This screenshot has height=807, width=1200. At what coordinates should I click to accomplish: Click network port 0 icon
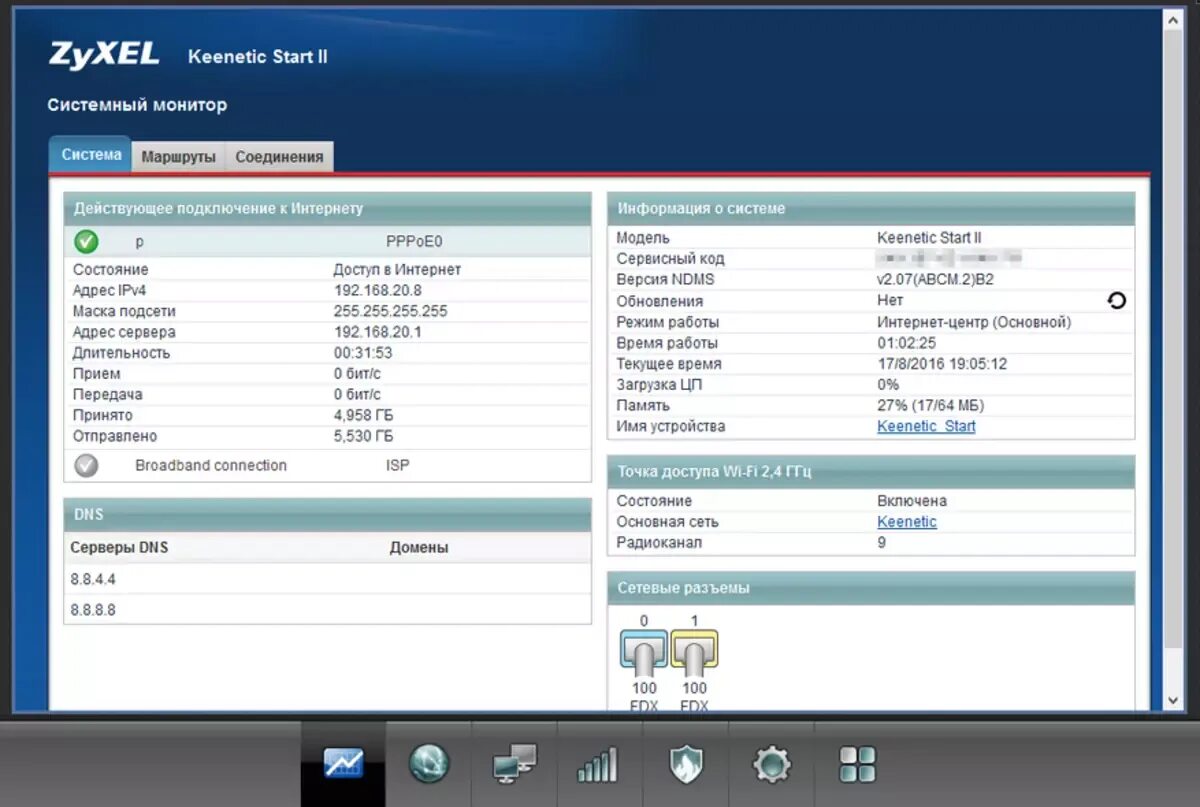click(x=644, y=654)
